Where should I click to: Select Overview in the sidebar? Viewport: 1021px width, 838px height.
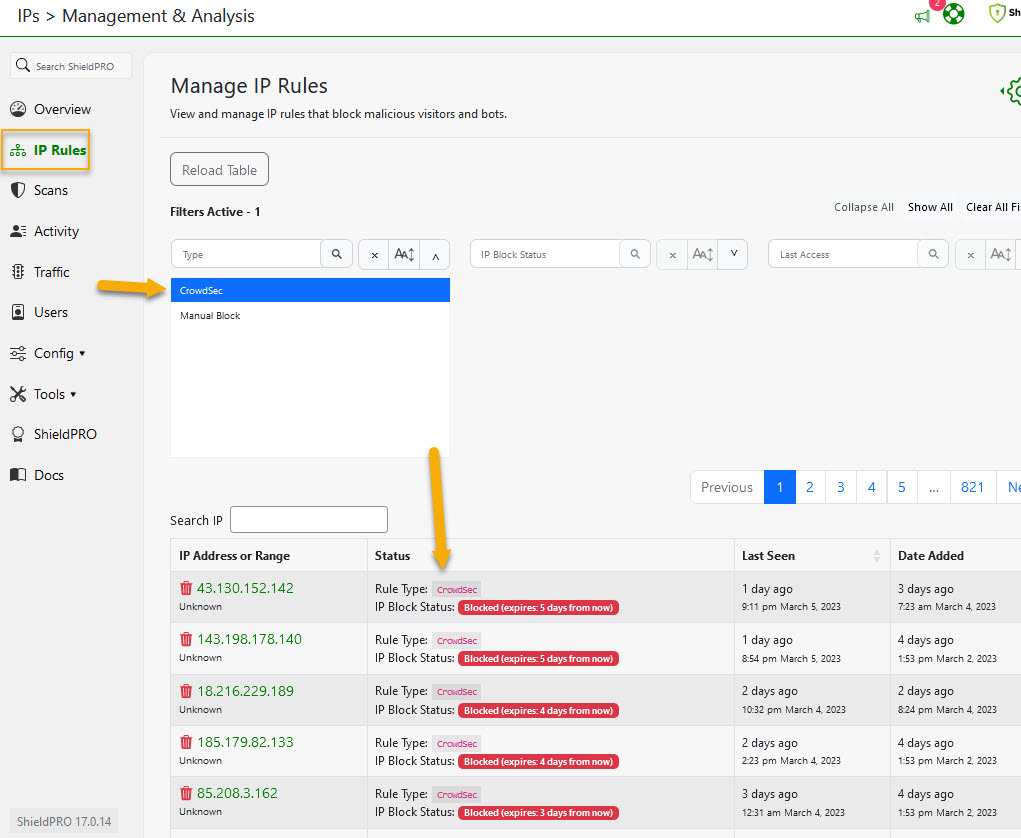tap(52, 109)
